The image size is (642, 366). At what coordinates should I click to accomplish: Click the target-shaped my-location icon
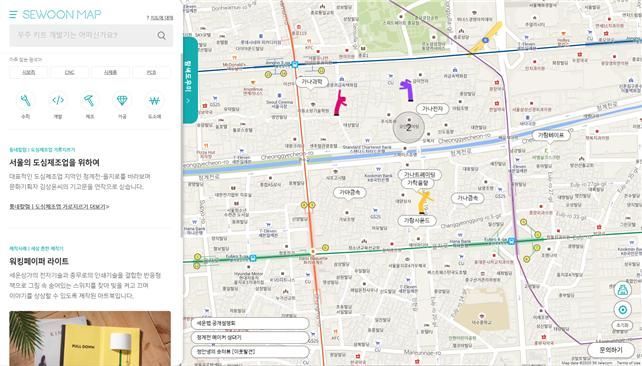[x=622, y=310]
